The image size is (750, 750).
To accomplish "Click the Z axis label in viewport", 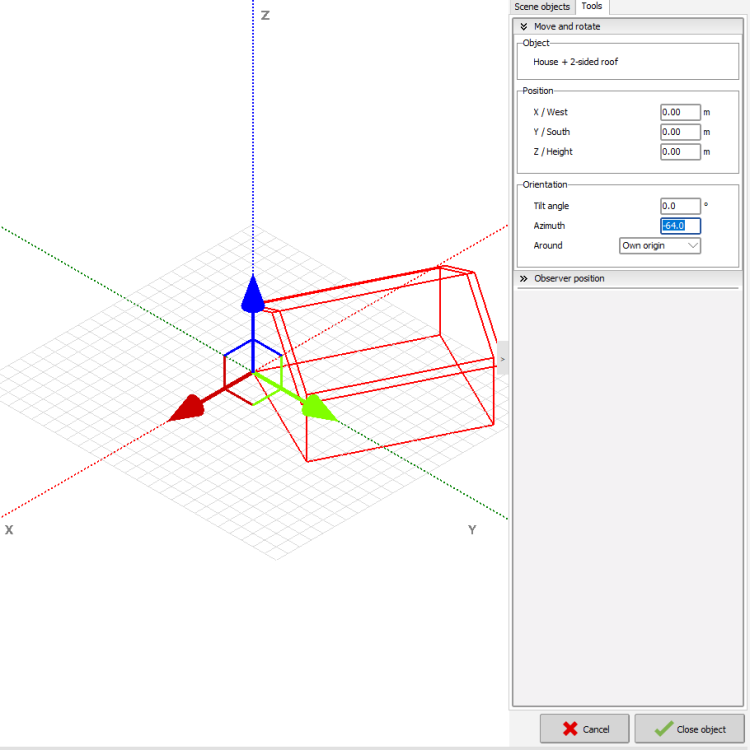I will [x=265, y=16].
